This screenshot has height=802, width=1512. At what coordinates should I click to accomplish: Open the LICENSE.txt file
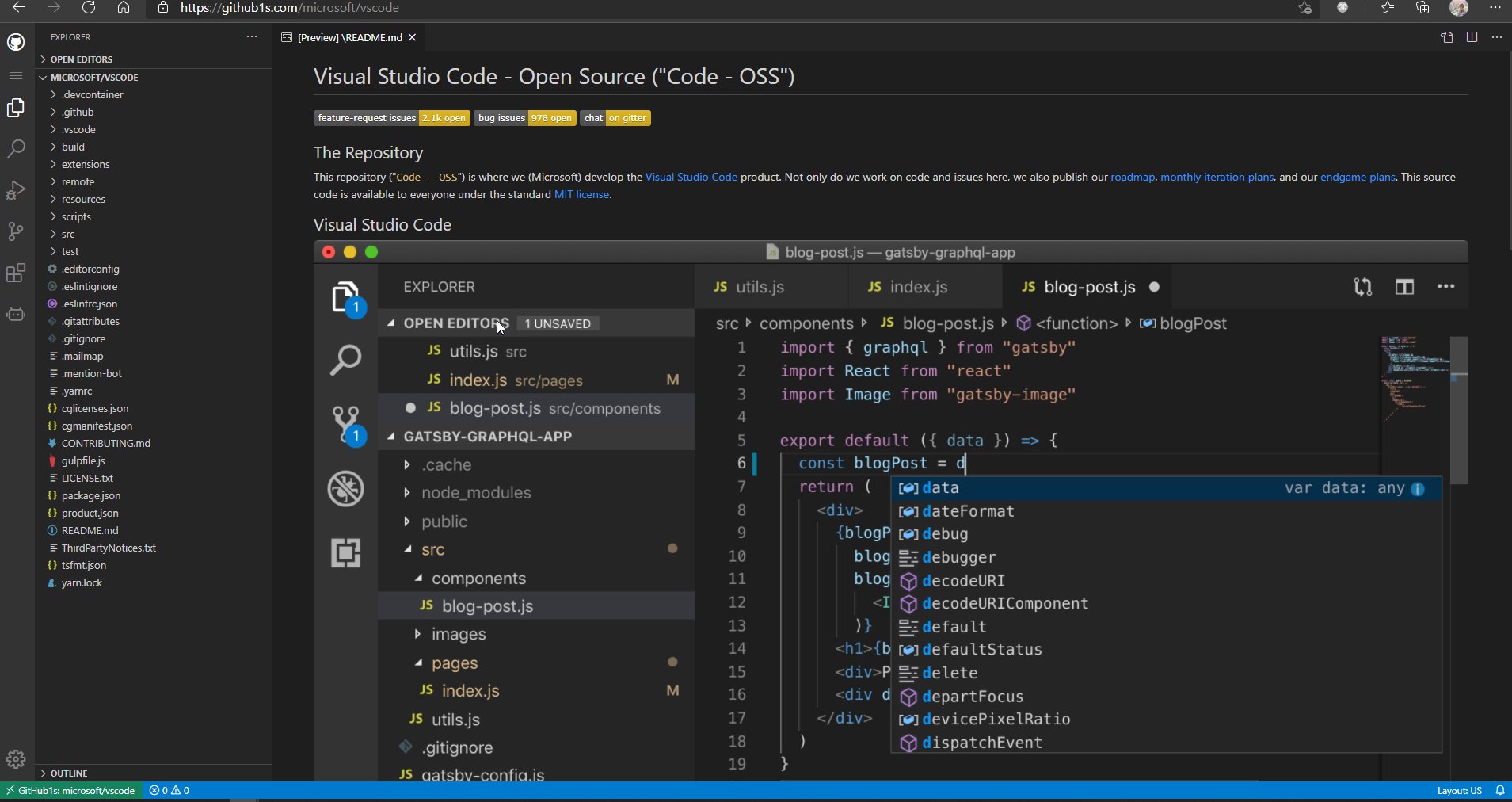coord(155,479)
